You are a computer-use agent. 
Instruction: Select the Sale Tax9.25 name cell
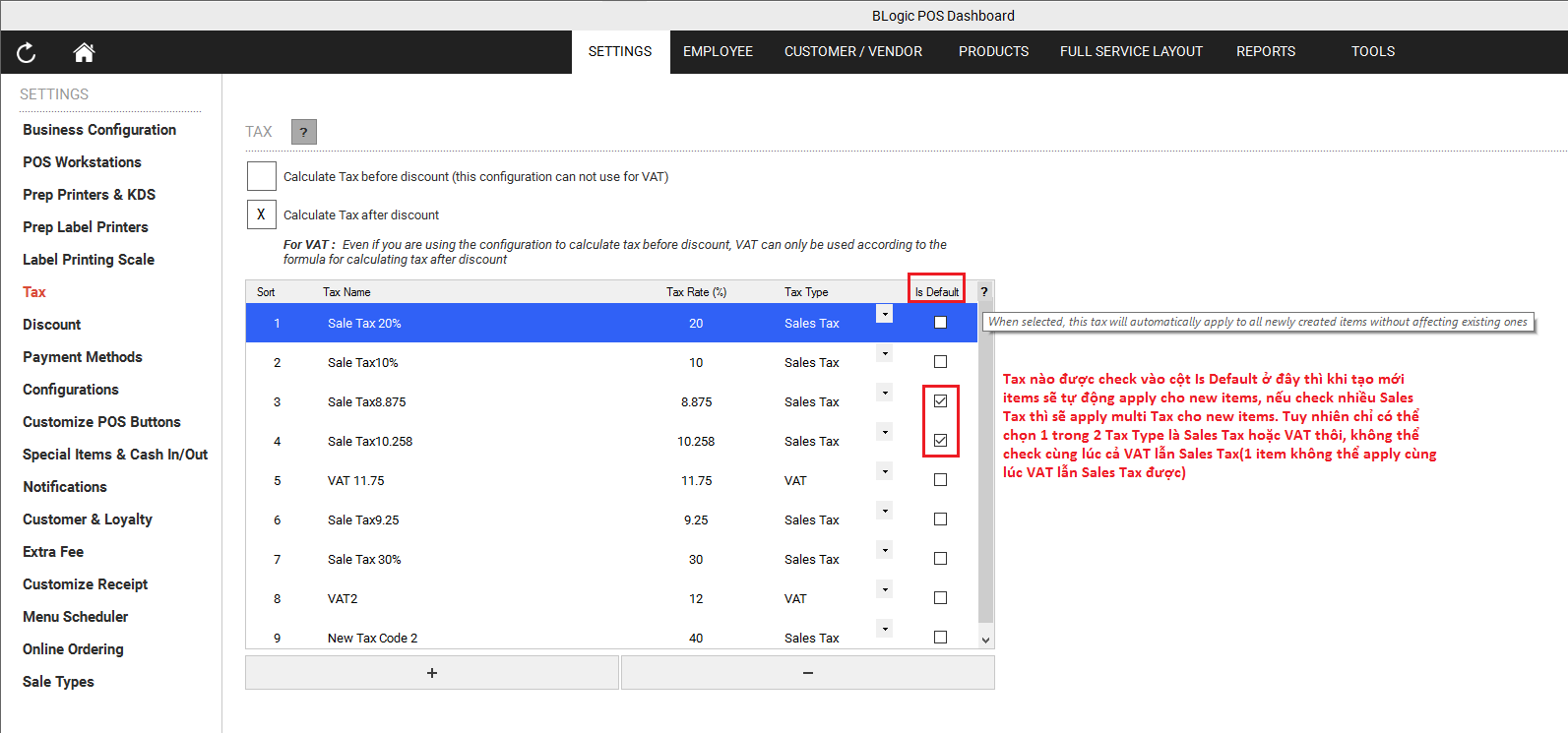(363, 519)
